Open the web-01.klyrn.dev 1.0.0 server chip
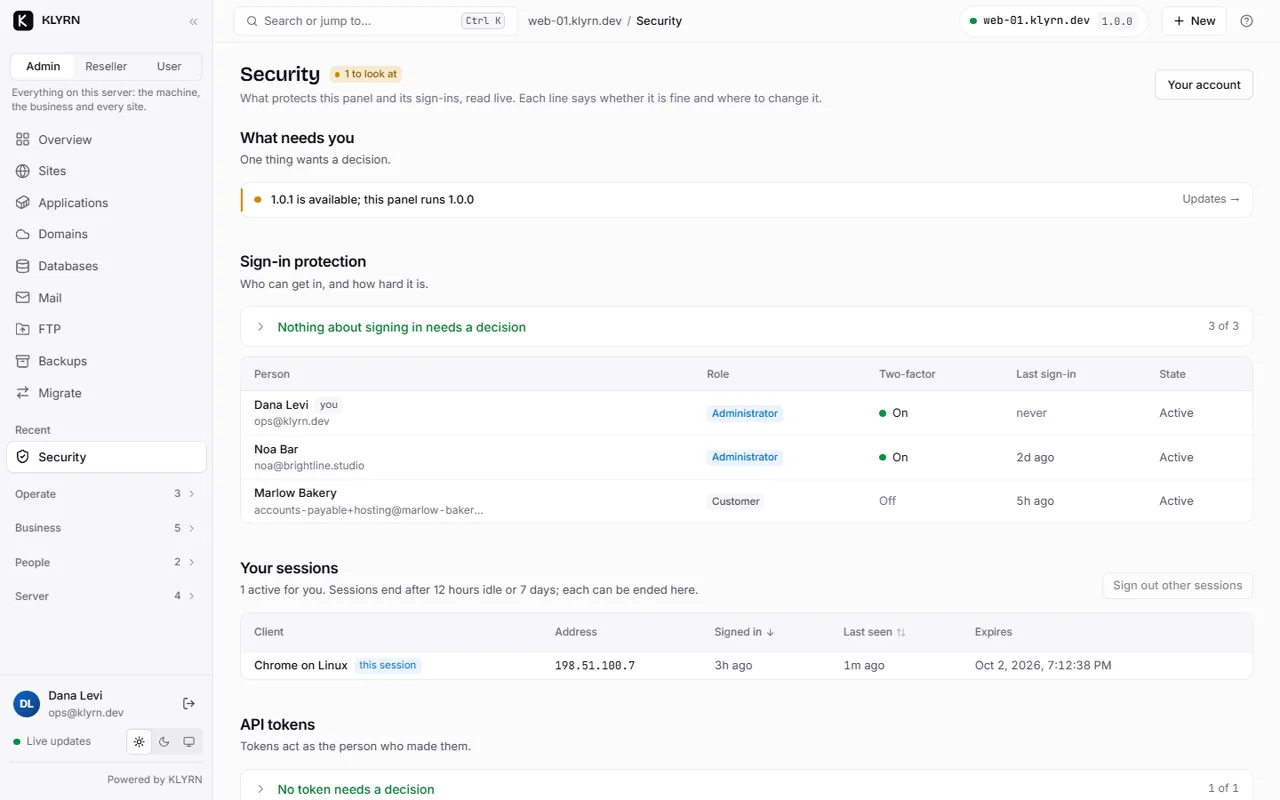This screenshot has height=800, width=1280. point(1054,21)
